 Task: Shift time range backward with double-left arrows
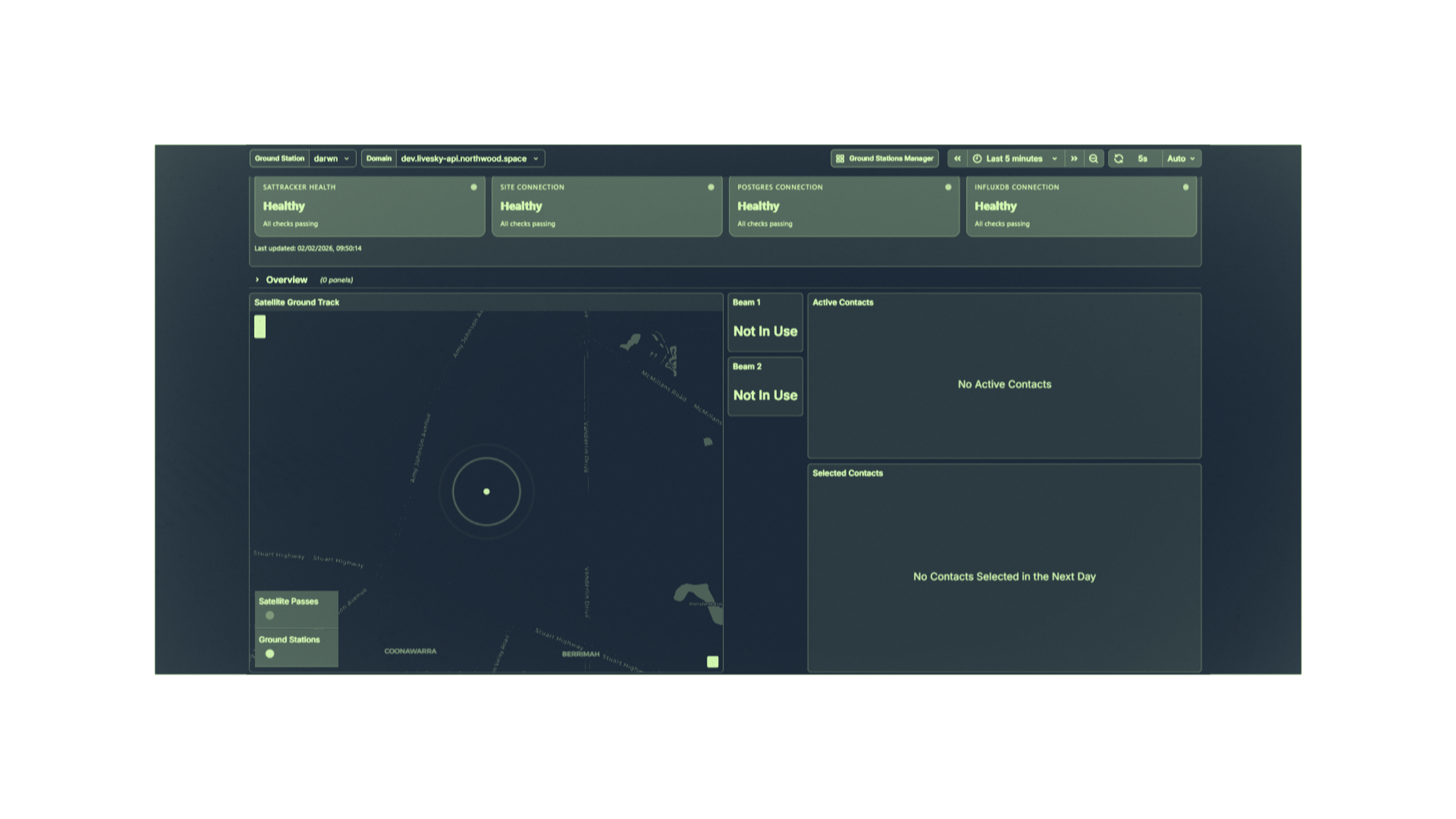[957, 159]
